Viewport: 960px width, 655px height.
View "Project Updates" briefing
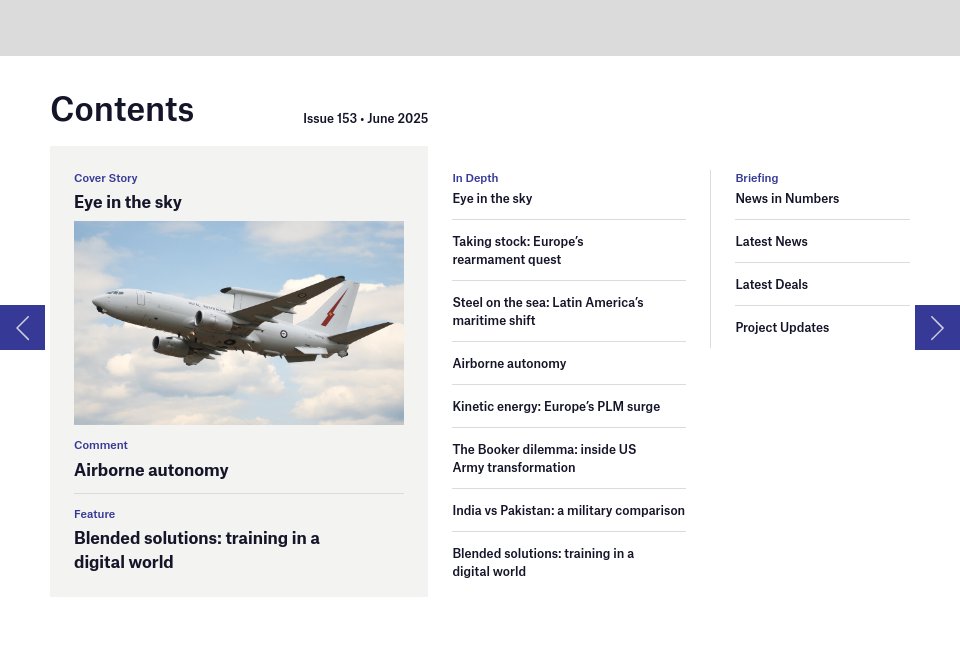click(782, 328)
